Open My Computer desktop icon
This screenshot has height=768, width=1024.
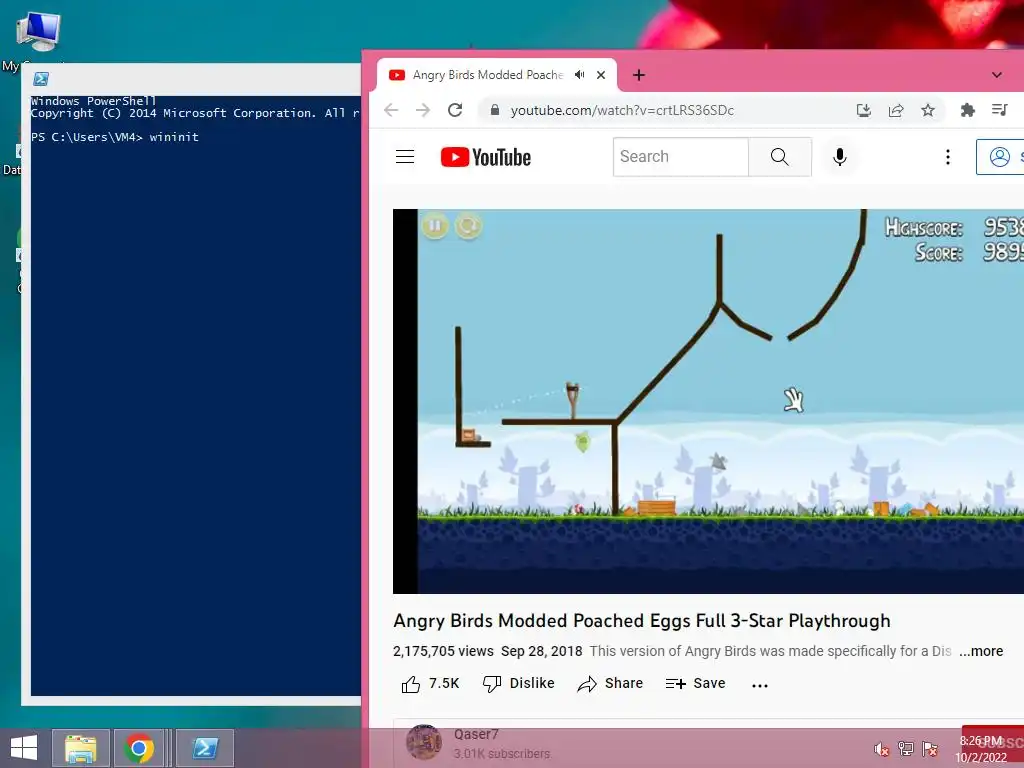[x=37, y=39]
